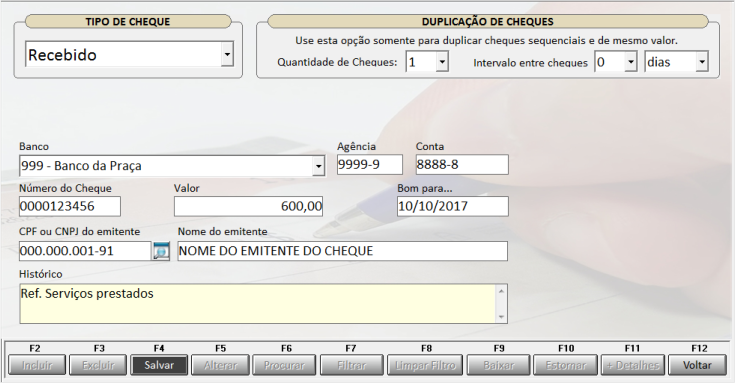Image resolution: width=735 pixels, height=383 pixels.
Task: Click the + Detalhes button
Action: pyautogui.click(x=633, y=365)
